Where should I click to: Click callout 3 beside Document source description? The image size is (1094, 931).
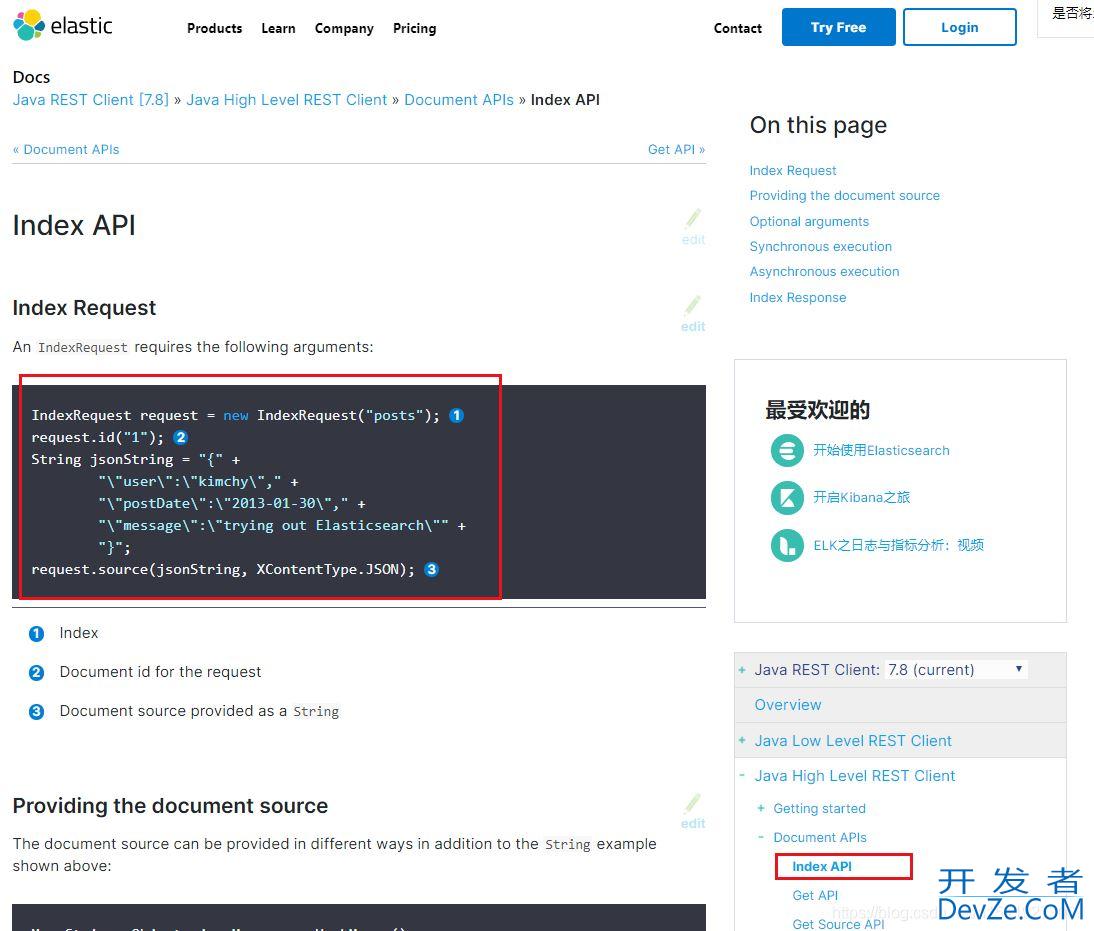36,712
